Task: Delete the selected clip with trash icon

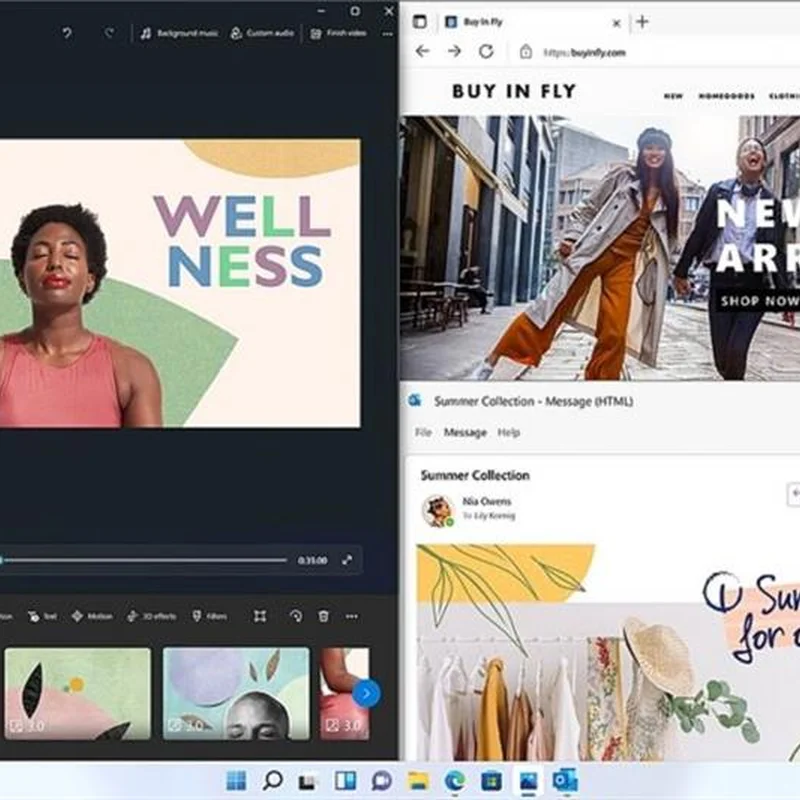Action: (x=323, y=617)
